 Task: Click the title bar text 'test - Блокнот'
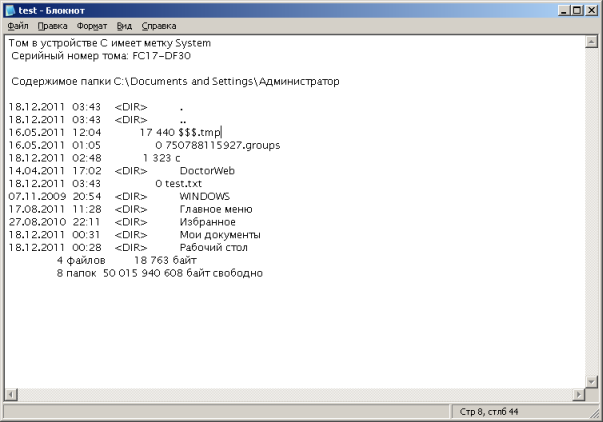pyautogui.click(x=52, y=10)
